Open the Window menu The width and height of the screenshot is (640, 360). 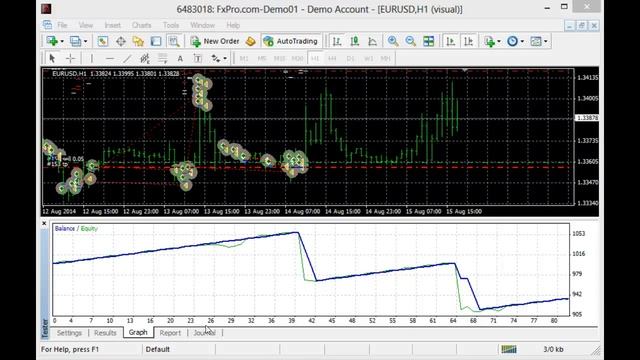click(x=202, y=25)
